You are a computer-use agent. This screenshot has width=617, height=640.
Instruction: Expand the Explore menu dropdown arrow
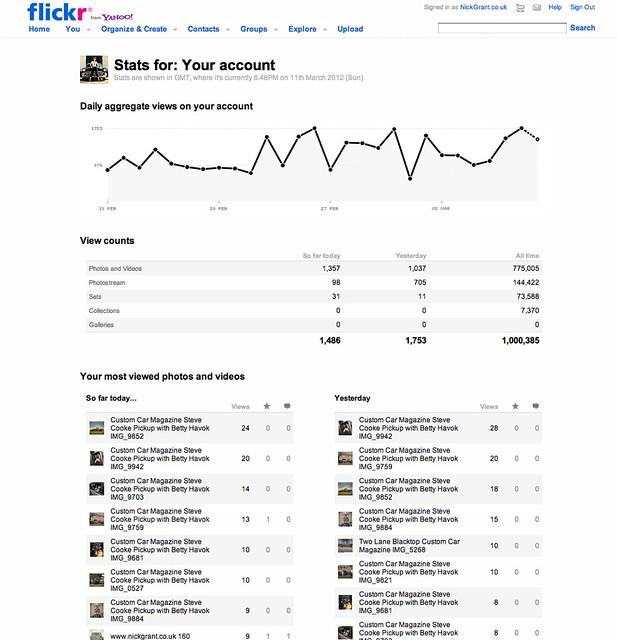coord(324,30)
